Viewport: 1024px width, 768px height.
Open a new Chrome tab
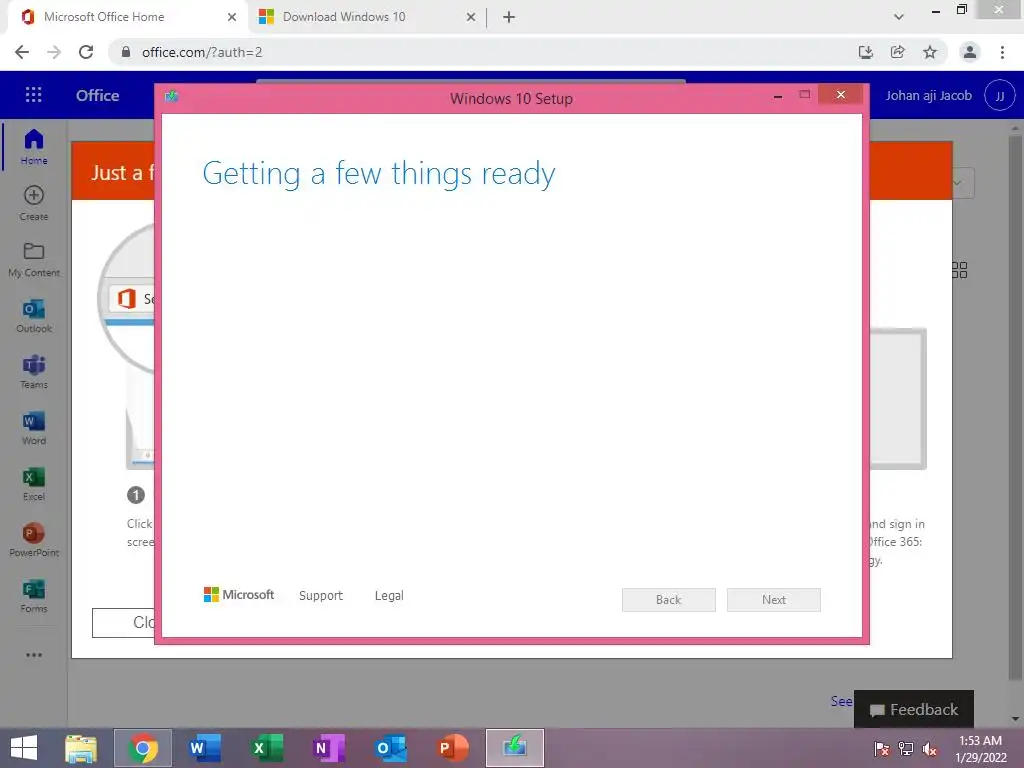tap(509, 17)
